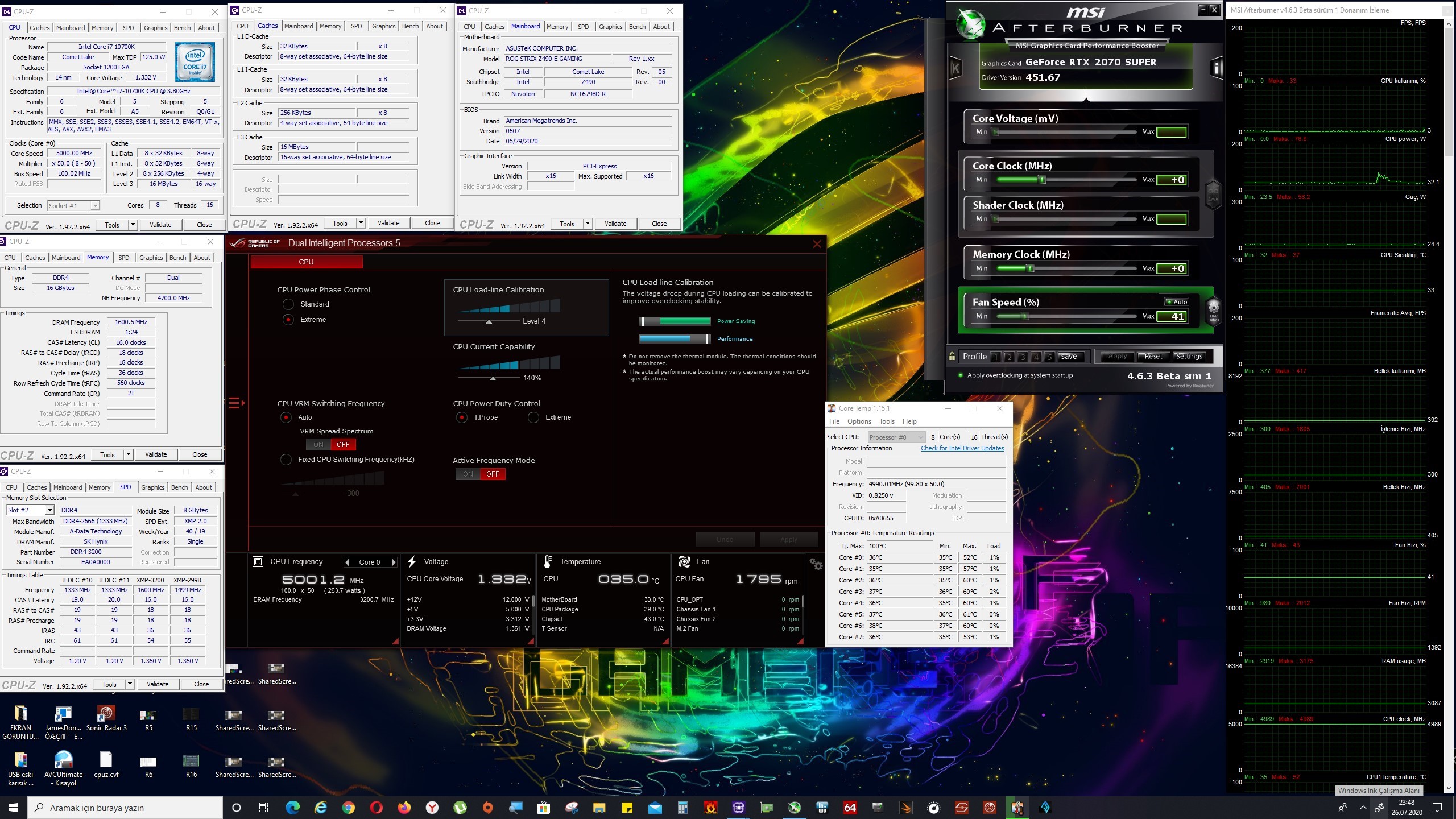Open cpuz.cvf file on desktop
1456x819 pixels.
pos(106,765)
